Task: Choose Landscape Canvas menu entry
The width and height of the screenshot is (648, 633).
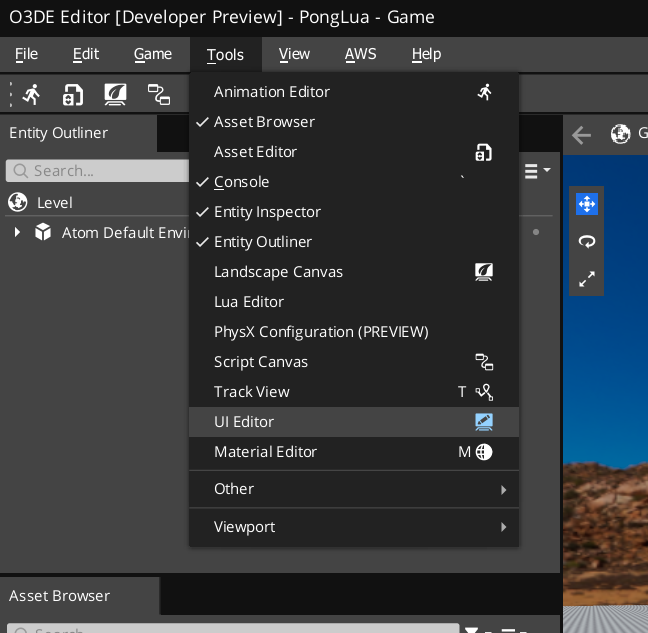Action: click(x=354, y=272)
